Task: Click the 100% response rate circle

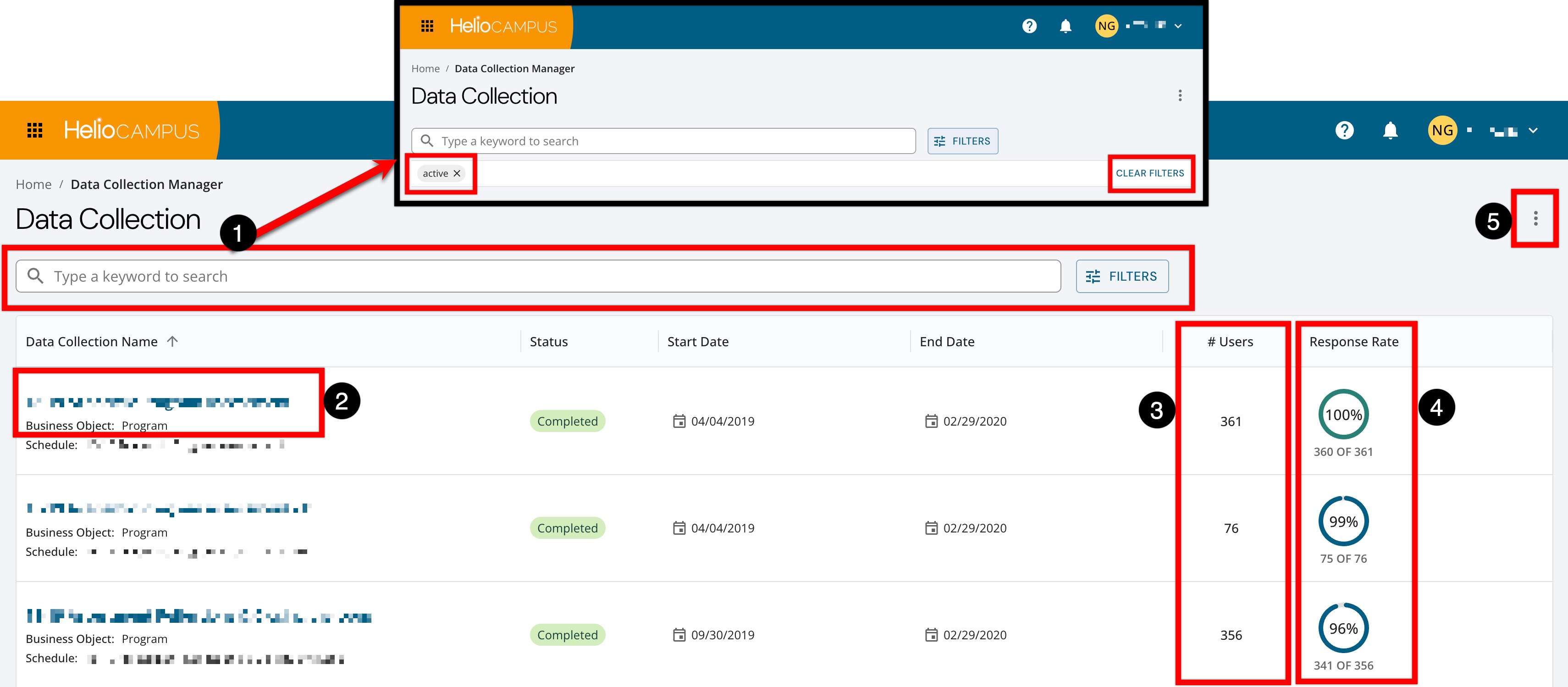Action: 1343,414
